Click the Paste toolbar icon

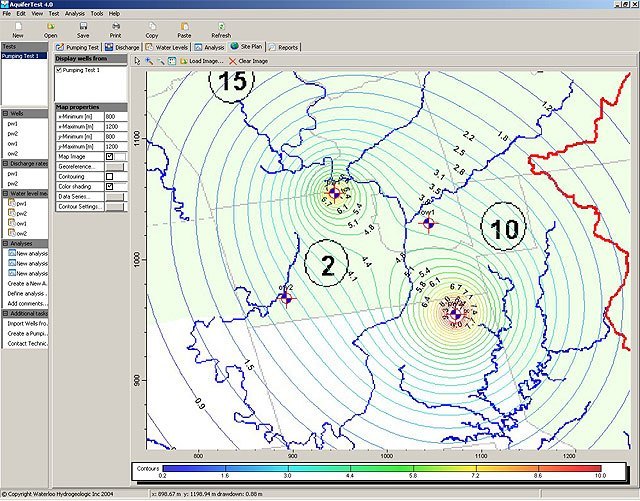pos(184,27)
